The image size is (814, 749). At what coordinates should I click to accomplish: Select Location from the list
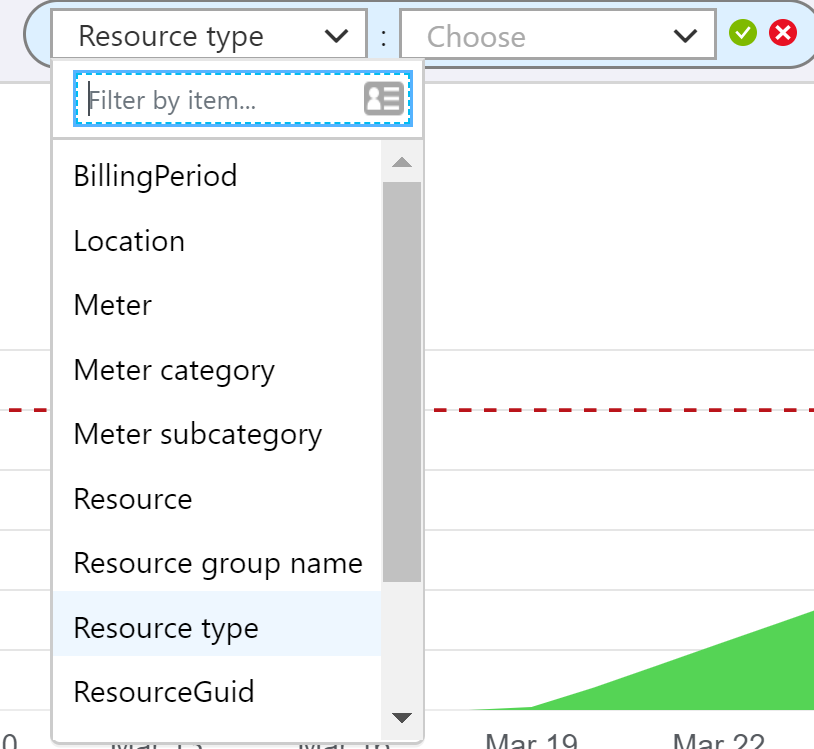(x=129, y=242)
